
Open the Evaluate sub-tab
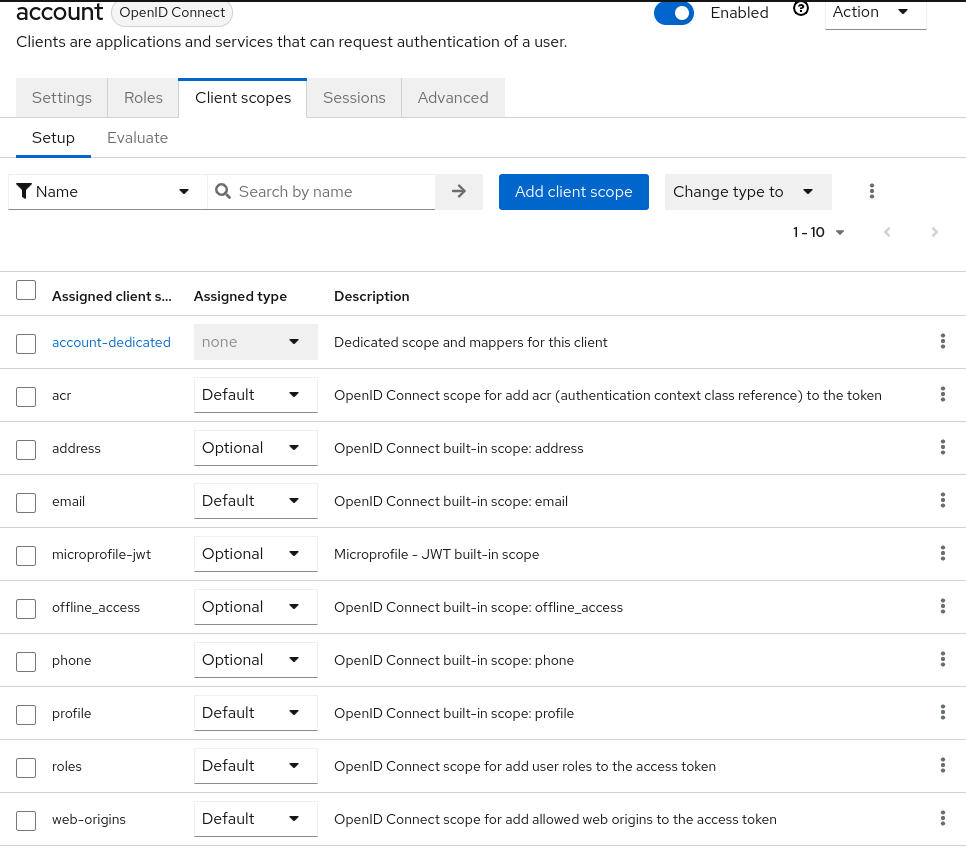tap(137, 138)
